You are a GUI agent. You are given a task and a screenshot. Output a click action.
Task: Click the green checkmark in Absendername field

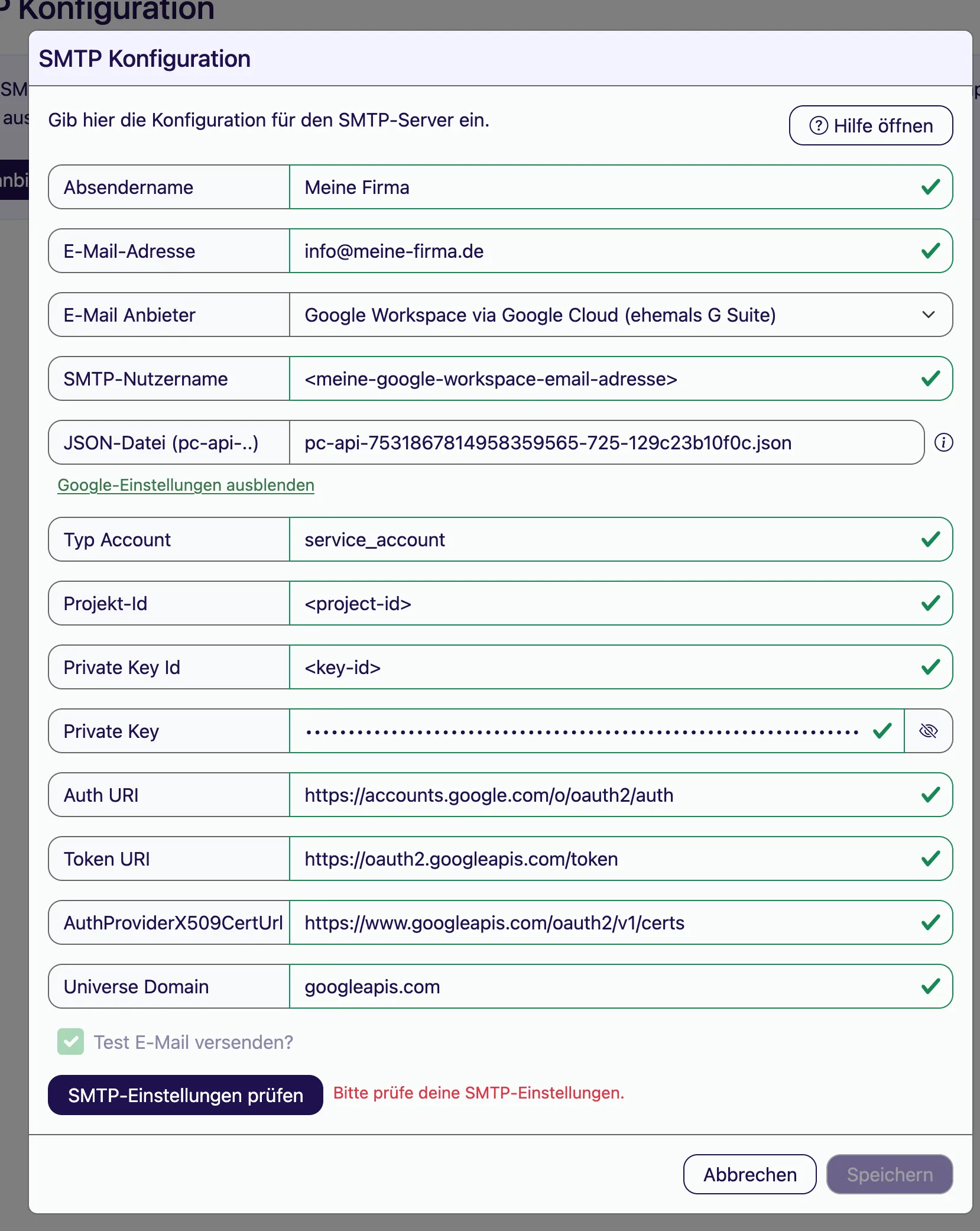tap(930, 187)
